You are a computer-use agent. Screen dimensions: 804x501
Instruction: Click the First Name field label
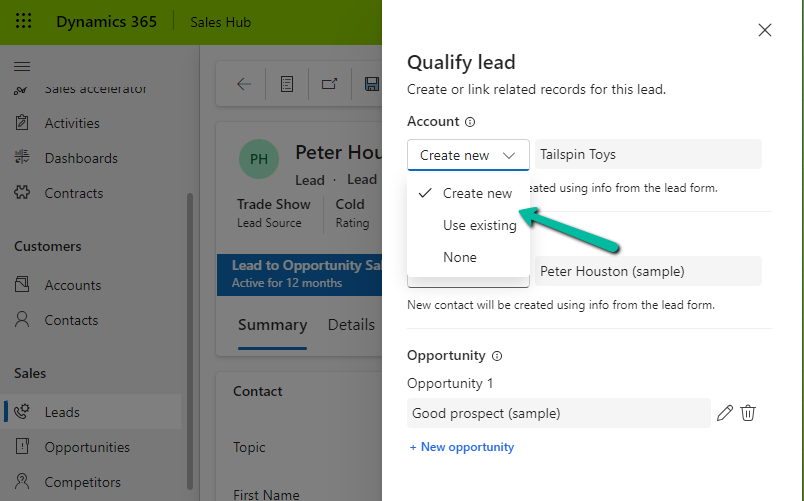coord(266,494)
